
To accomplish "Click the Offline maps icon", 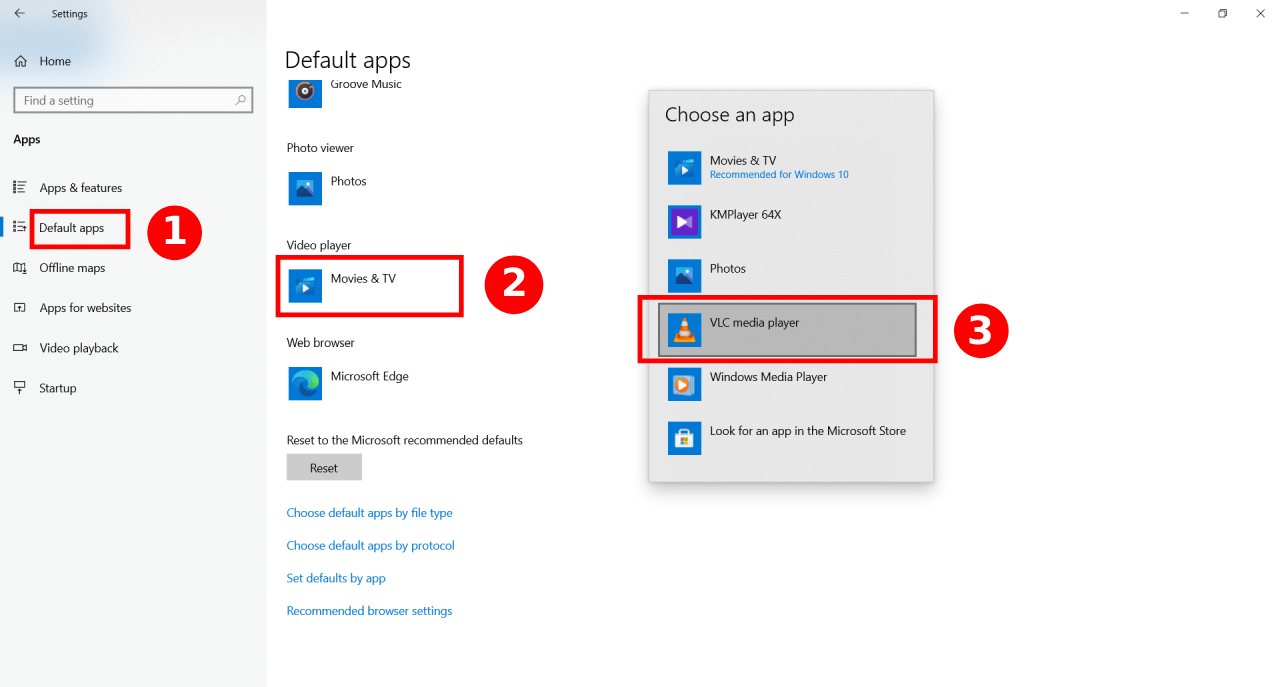I will (19, 268).
